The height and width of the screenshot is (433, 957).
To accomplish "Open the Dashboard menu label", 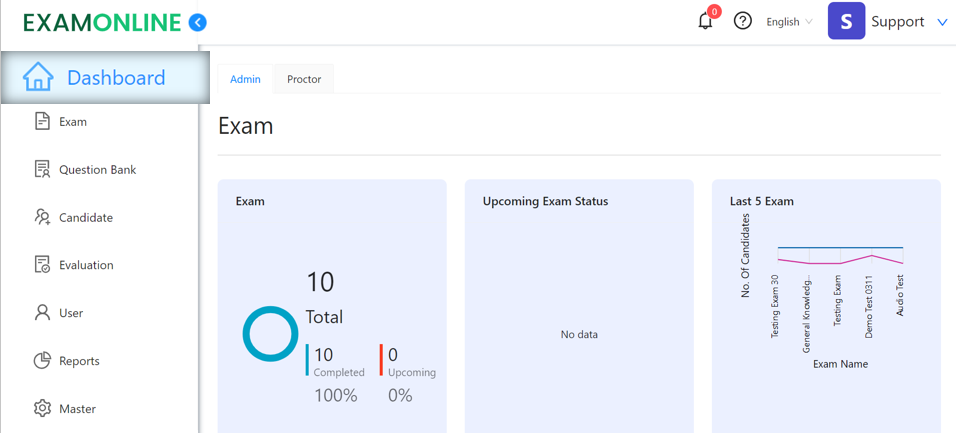I will point(116,78).
